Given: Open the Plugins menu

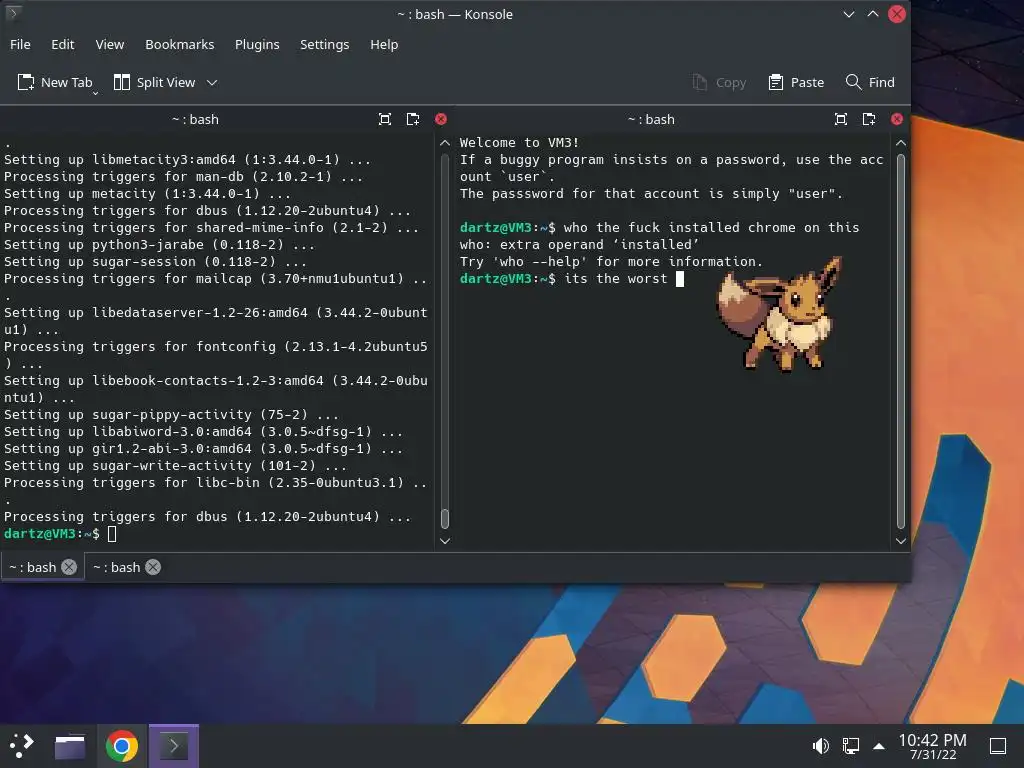Looking at the screenshot, I should click(257, 44).
